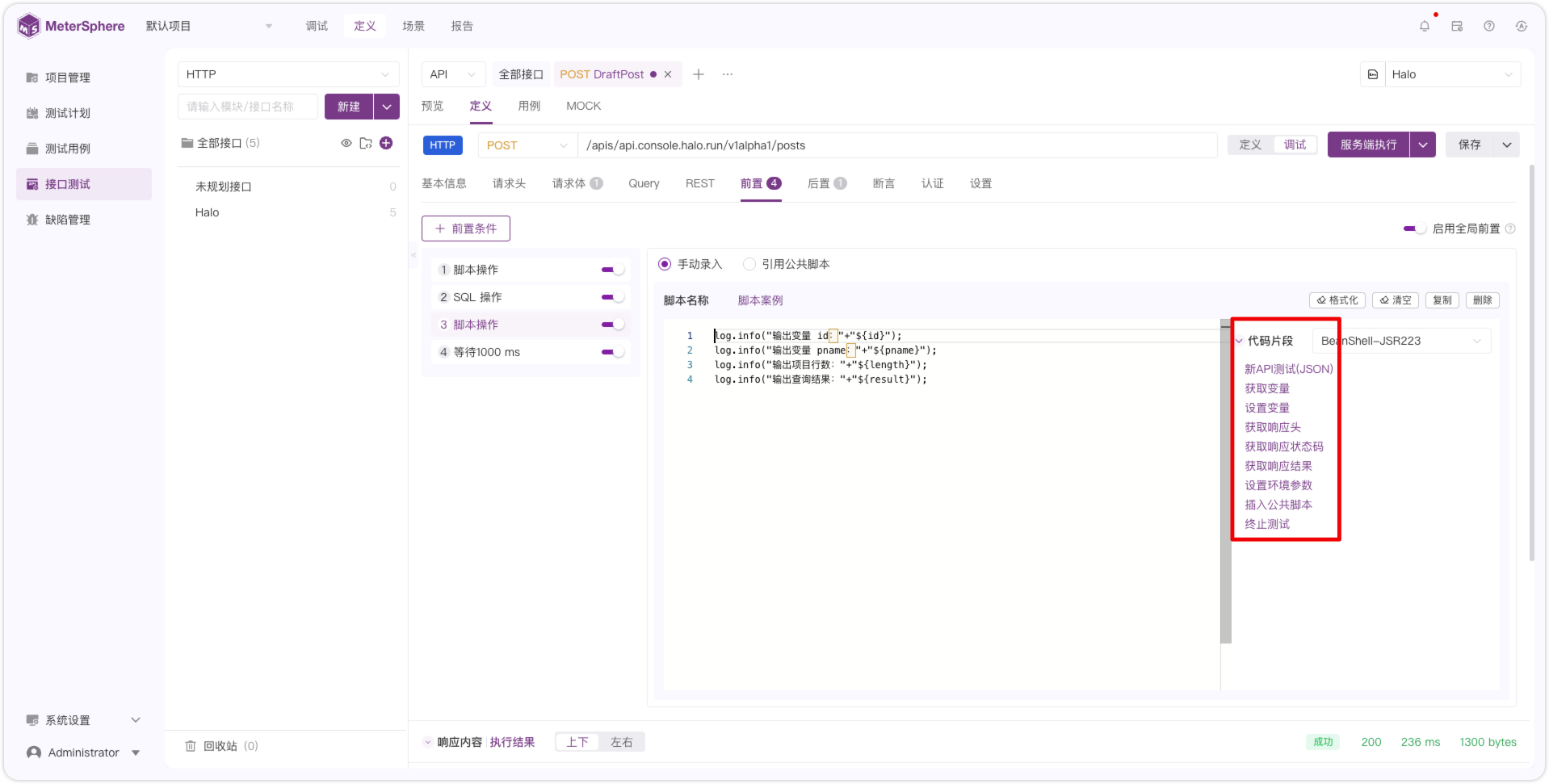Toggle the third 脚本操作 step switch
This screenshot has width=1549, height=784.
[613, 325]
